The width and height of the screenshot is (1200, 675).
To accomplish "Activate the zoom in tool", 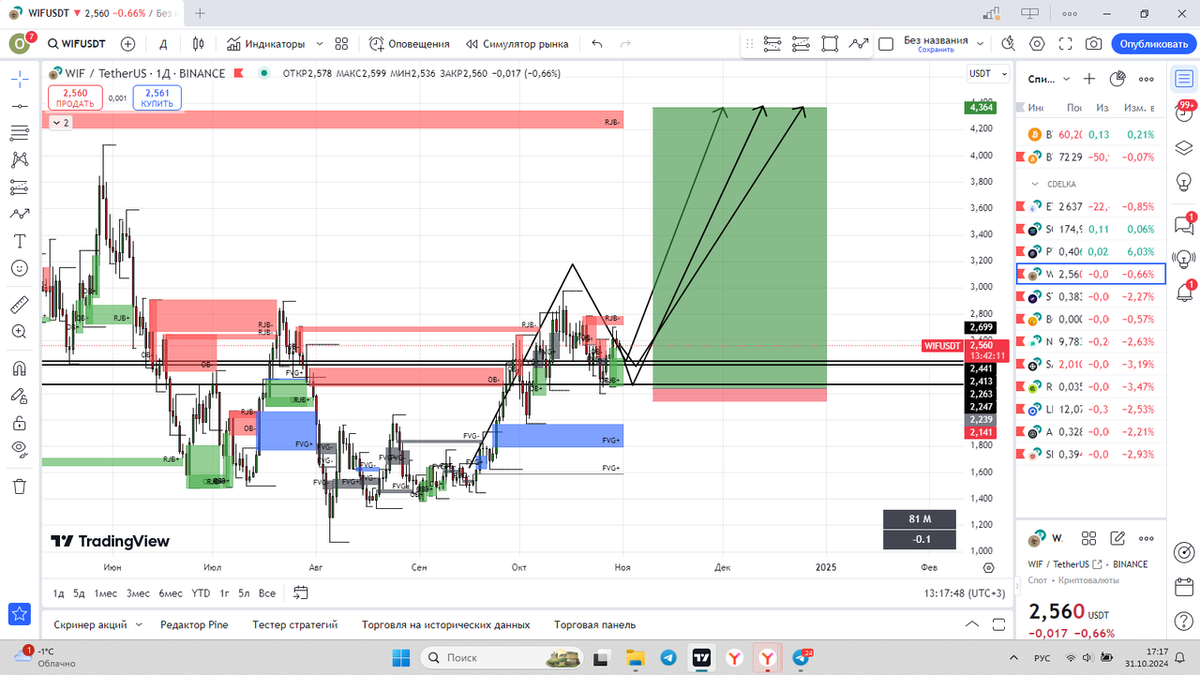I will coord(19,331).
